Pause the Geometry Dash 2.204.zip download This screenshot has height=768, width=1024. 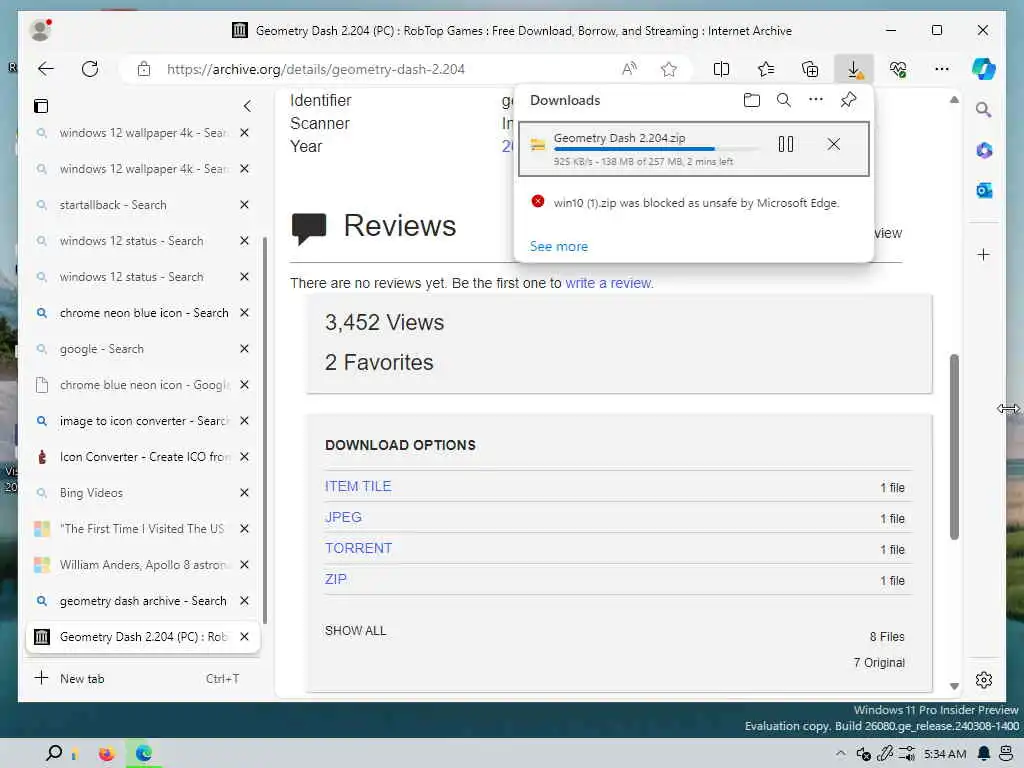pos(786,144)
